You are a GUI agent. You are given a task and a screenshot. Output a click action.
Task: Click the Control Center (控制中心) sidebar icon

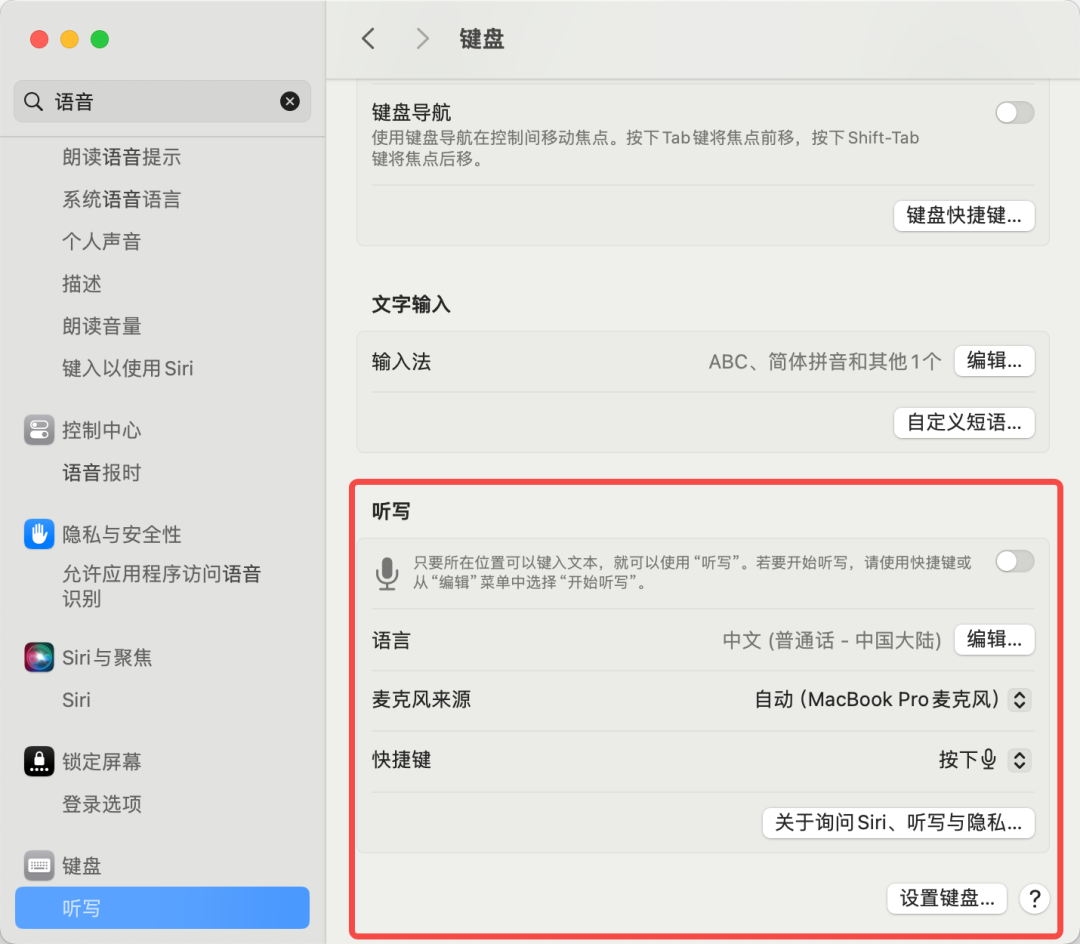point(38,430)
